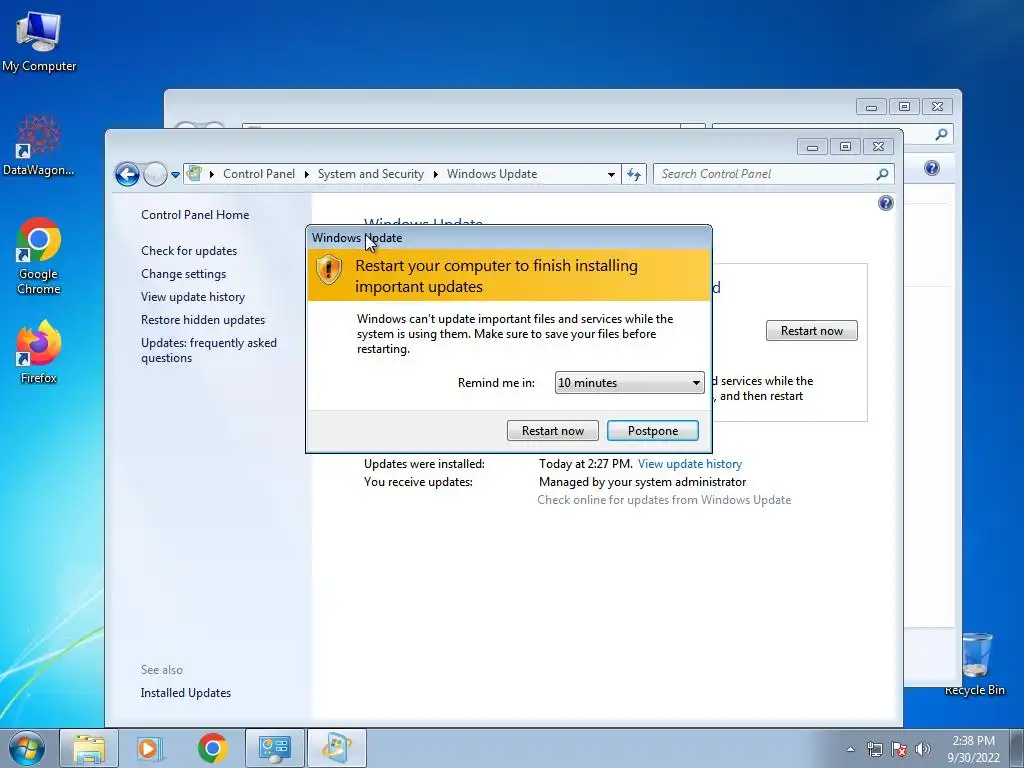This screenshot has height=768, width=1024.
Task: Click Restore hidden updates
Action: coord(202,319)
